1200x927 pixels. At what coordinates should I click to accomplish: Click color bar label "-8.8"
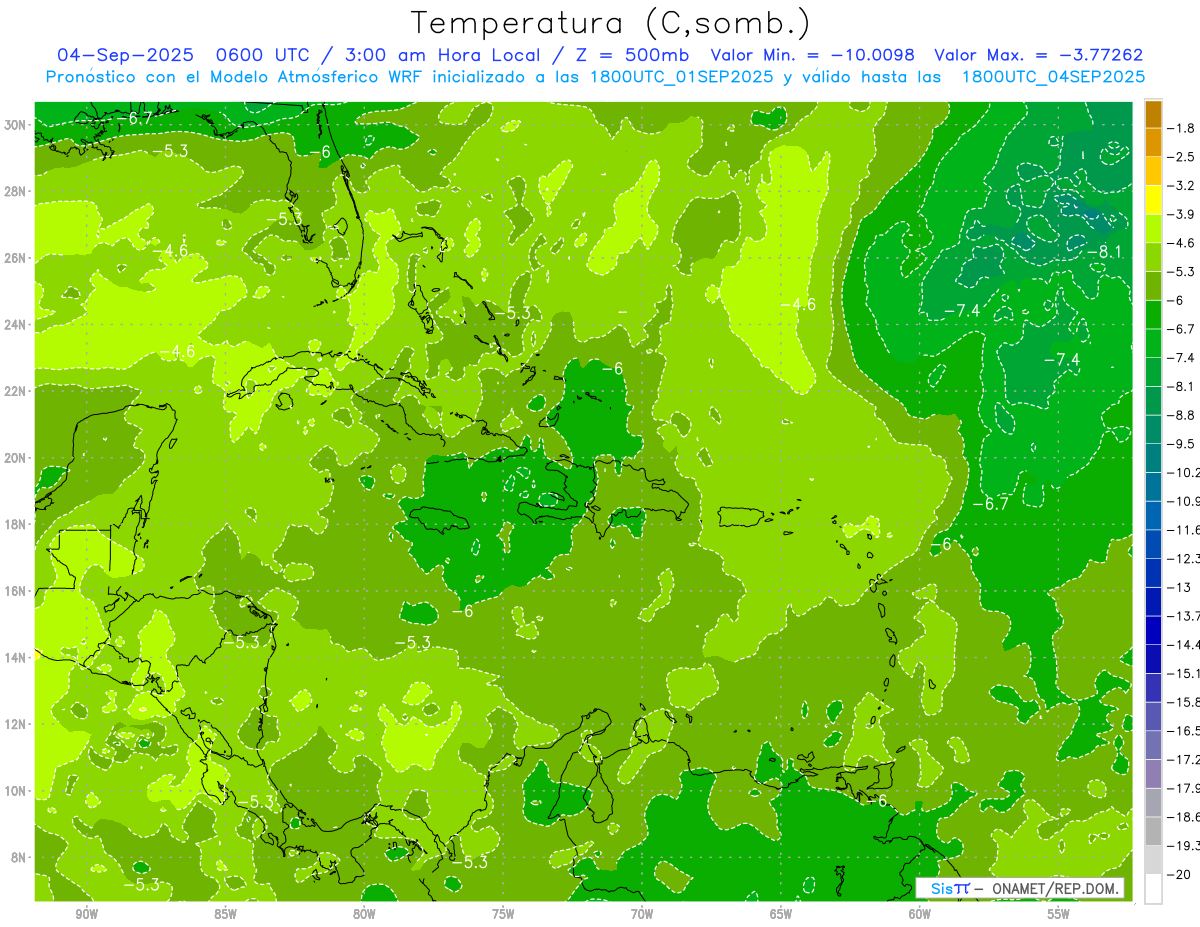click(x=1183, y=415)
